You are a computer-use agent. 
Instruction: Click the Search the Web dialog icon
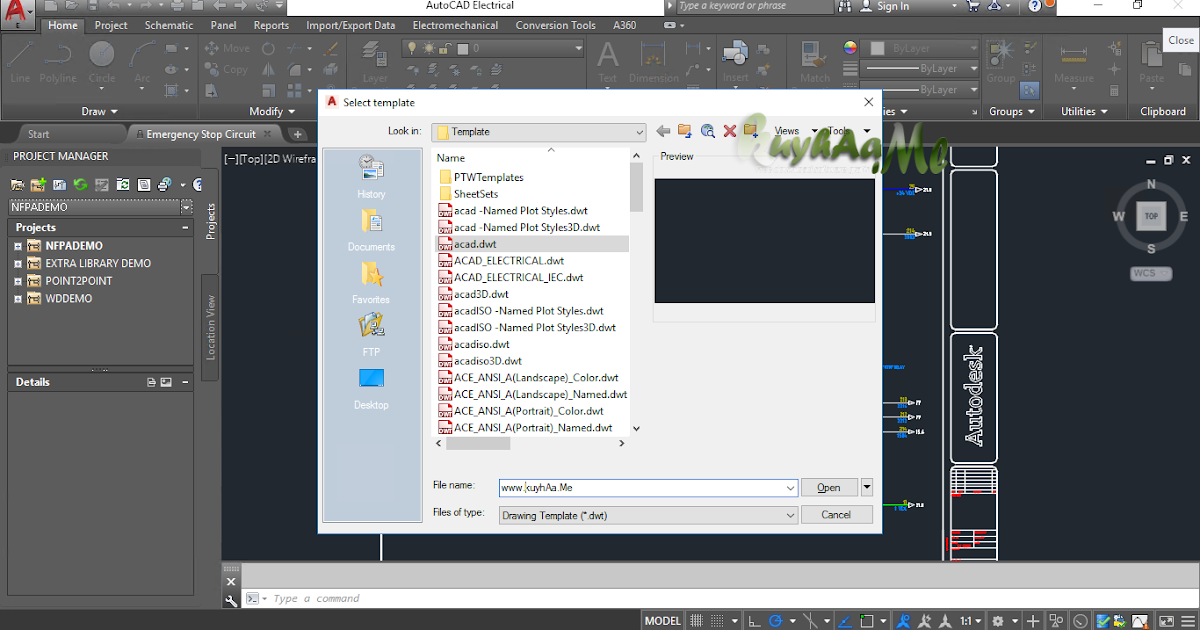point(708,131)
